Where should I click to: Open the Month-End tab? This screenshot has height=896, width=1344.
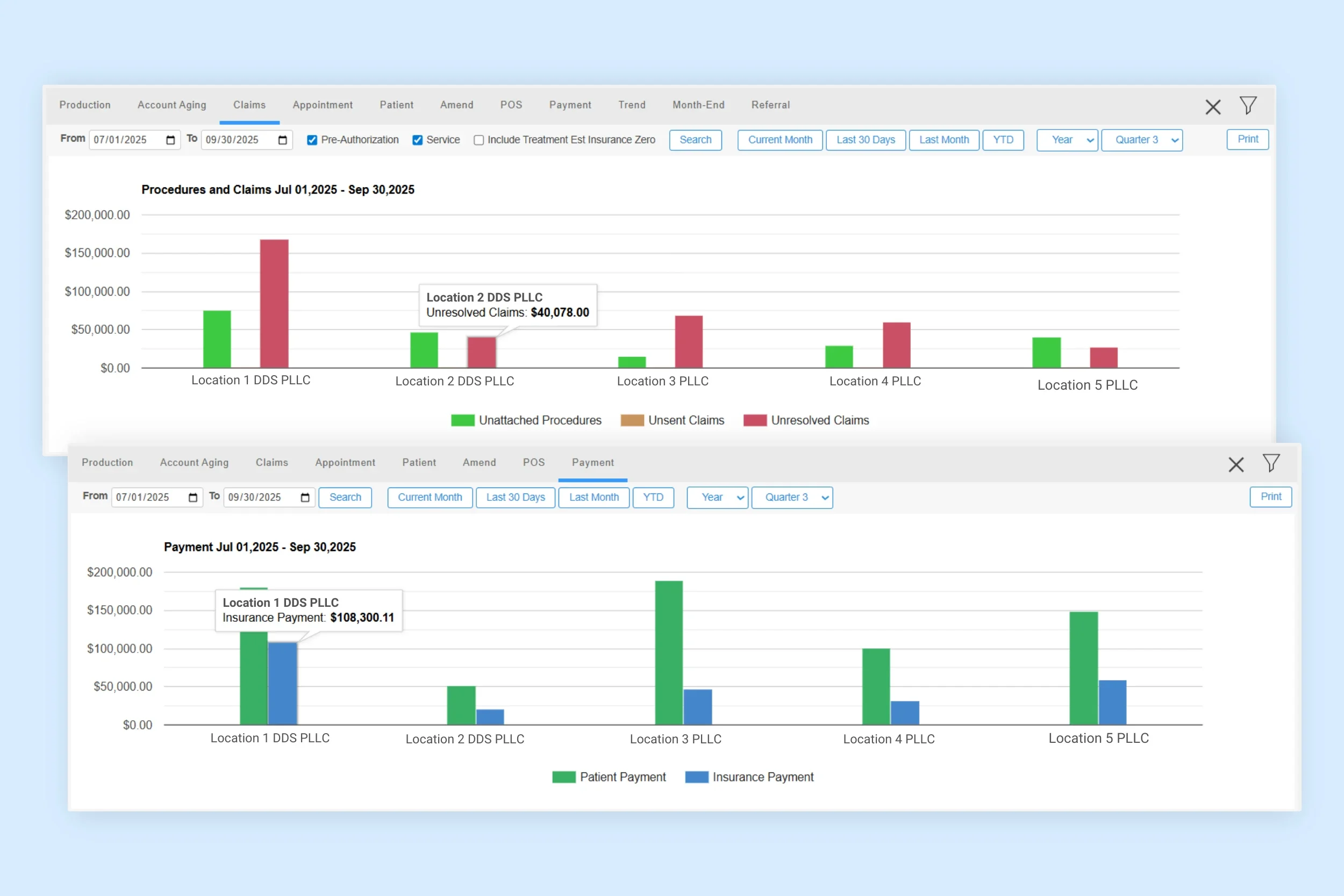coord(698,105)
